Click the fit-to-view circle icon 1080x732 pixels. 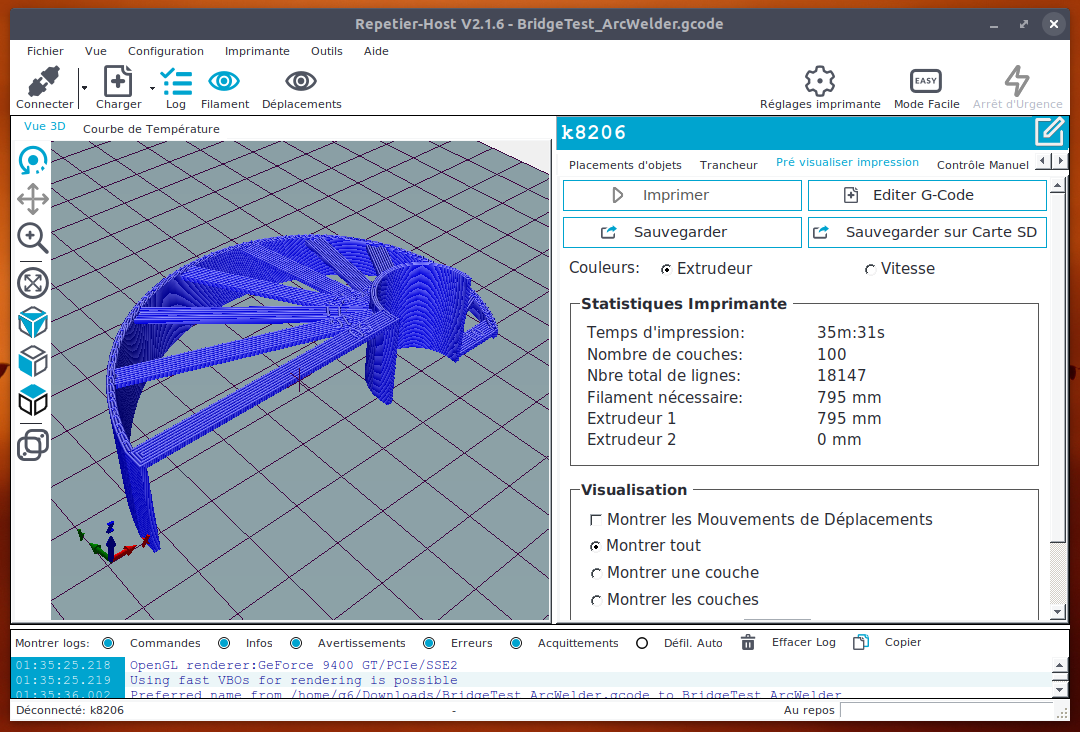pyautogui.click(x=32, y=283)
